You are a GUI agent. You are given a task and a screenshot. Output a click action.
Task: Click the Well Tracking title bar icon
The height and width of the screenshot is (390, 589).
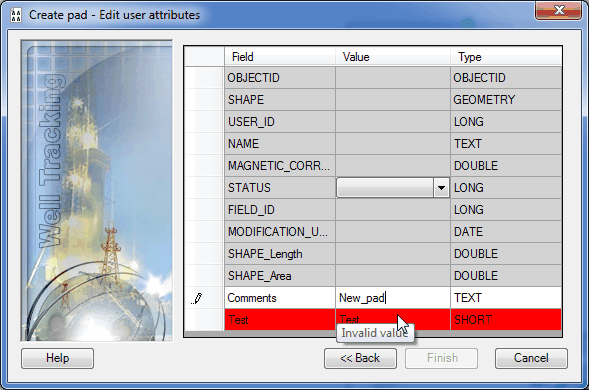pyautogui.click(x=16, y=15)
